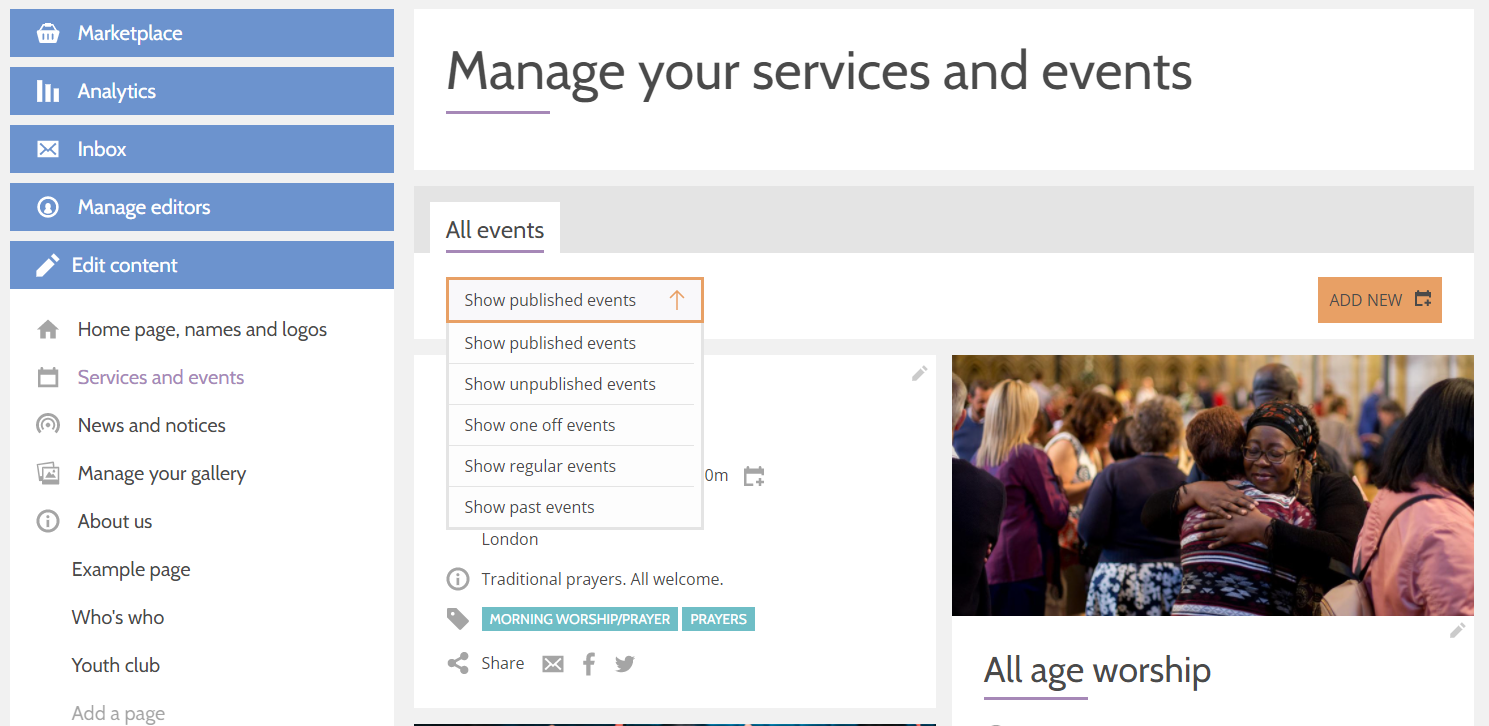Select Show unpublished events option

point(571,384)
